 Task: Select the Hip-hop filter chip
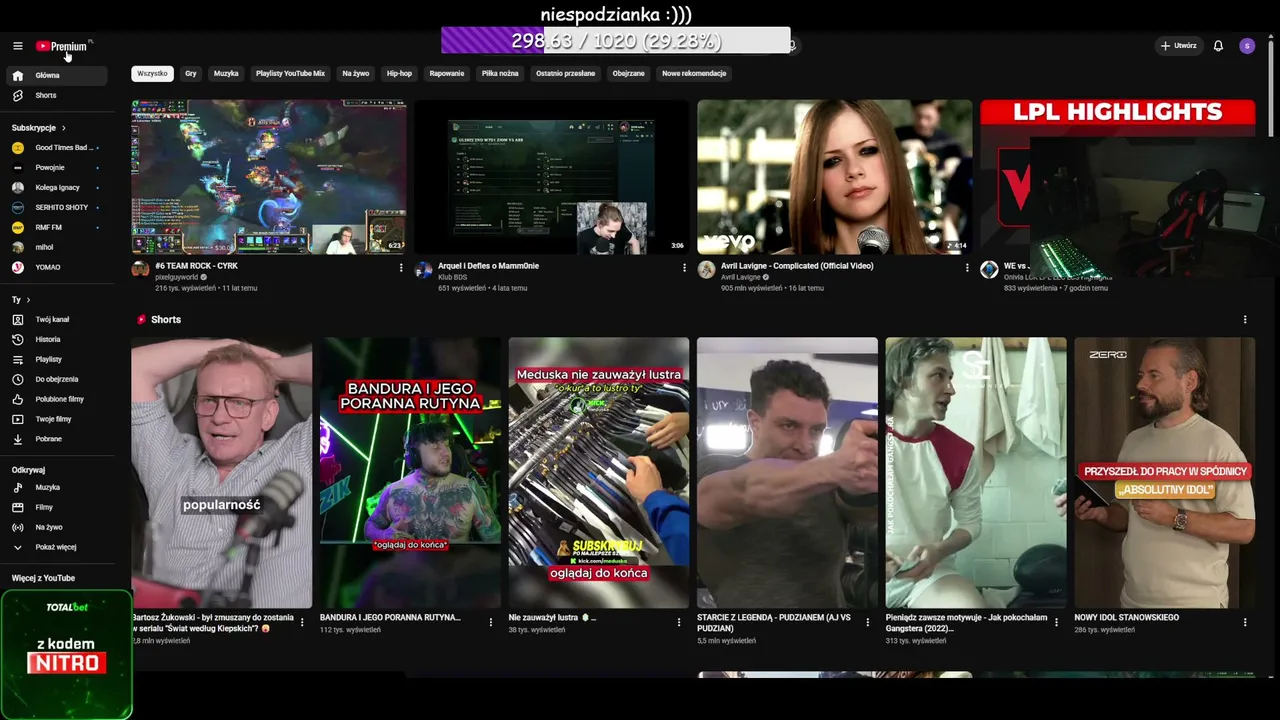point(399,73)
